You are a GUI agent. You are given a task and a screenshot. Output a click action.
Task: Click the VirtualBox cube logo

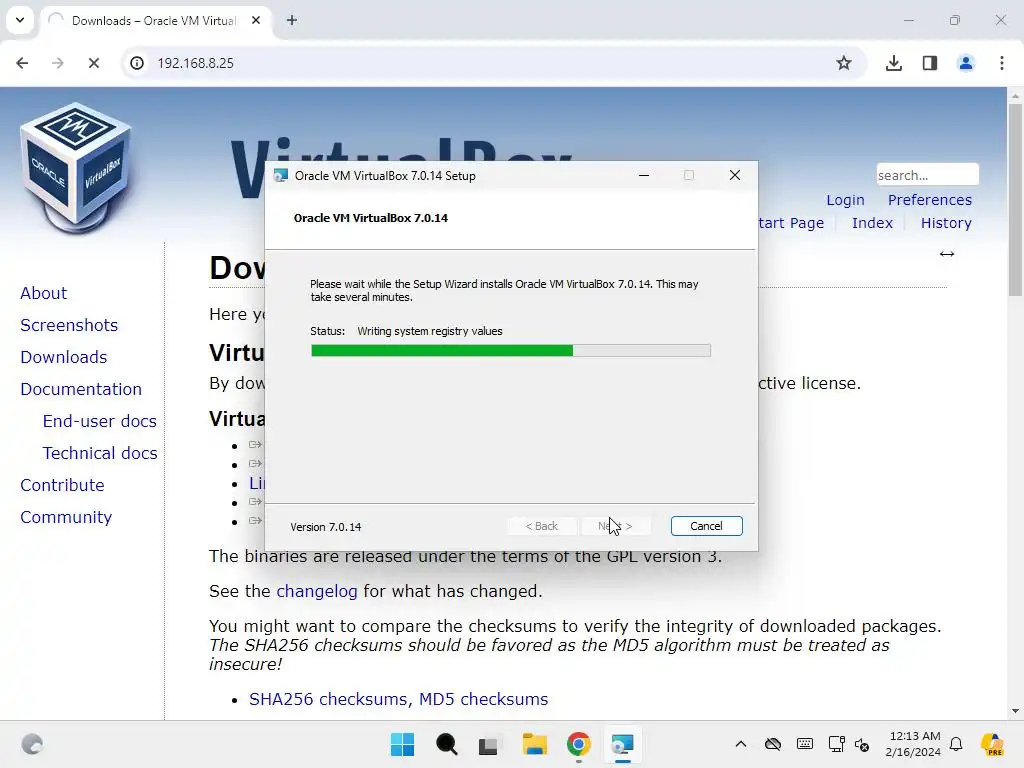(77, 168)
